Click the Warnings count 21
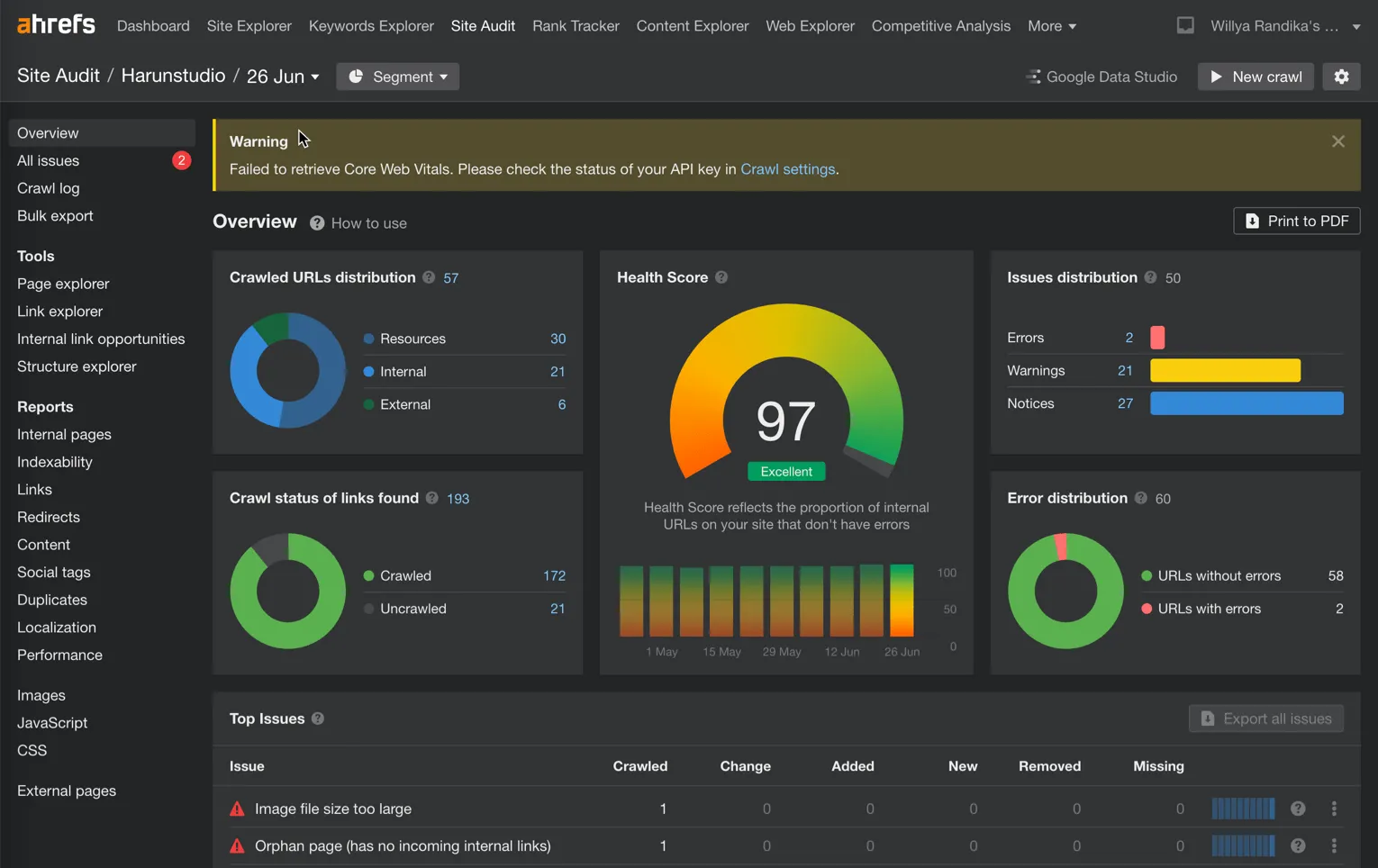Viewport: 1378px width, 868px height. click(x=1125, y=370)
